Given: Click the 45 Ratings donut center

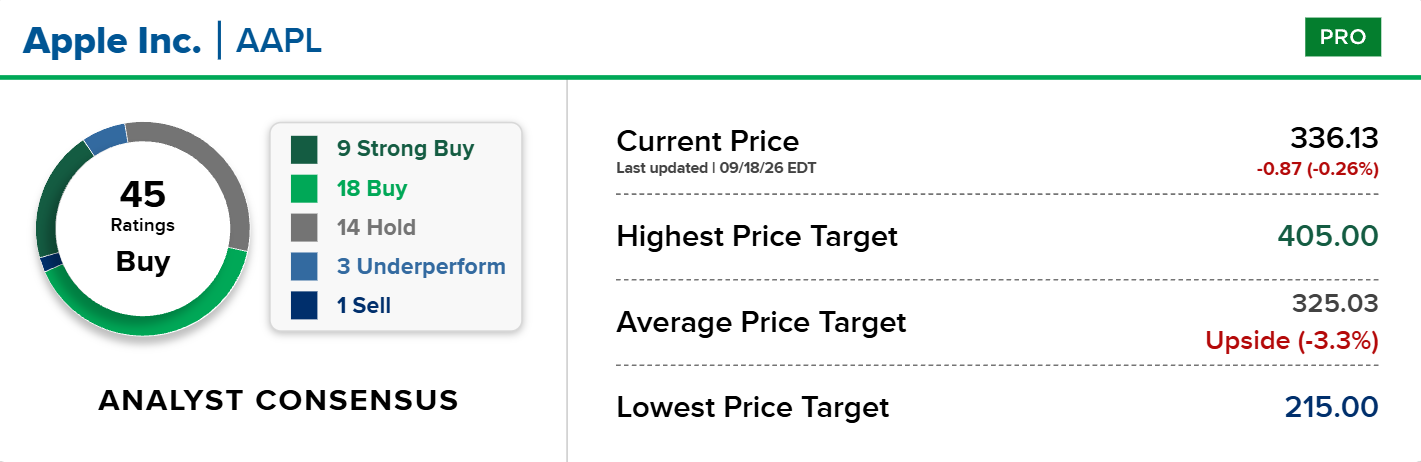Looking at the screenshot, I should pyautogui.click(x=143, y=228).
